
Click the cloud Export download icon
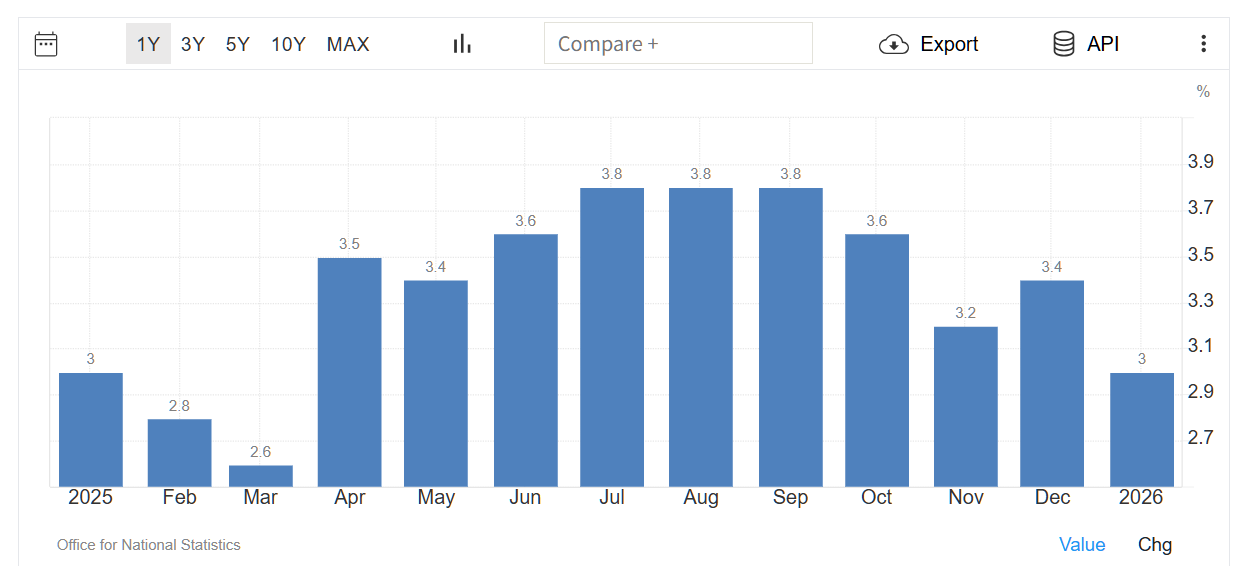(893, 44)
